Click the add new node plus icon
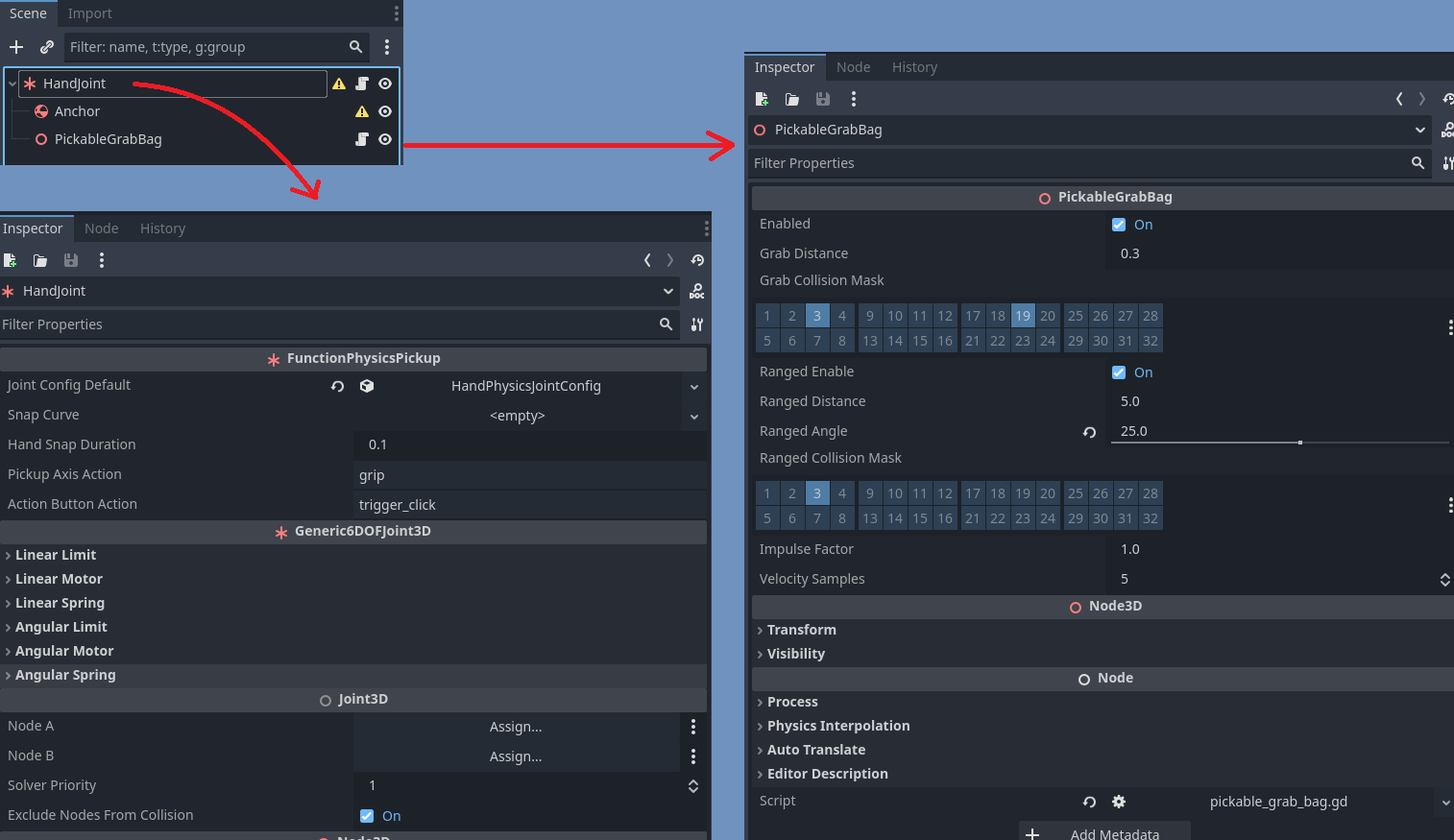1454x840 pixels. [x=16, y=47]
